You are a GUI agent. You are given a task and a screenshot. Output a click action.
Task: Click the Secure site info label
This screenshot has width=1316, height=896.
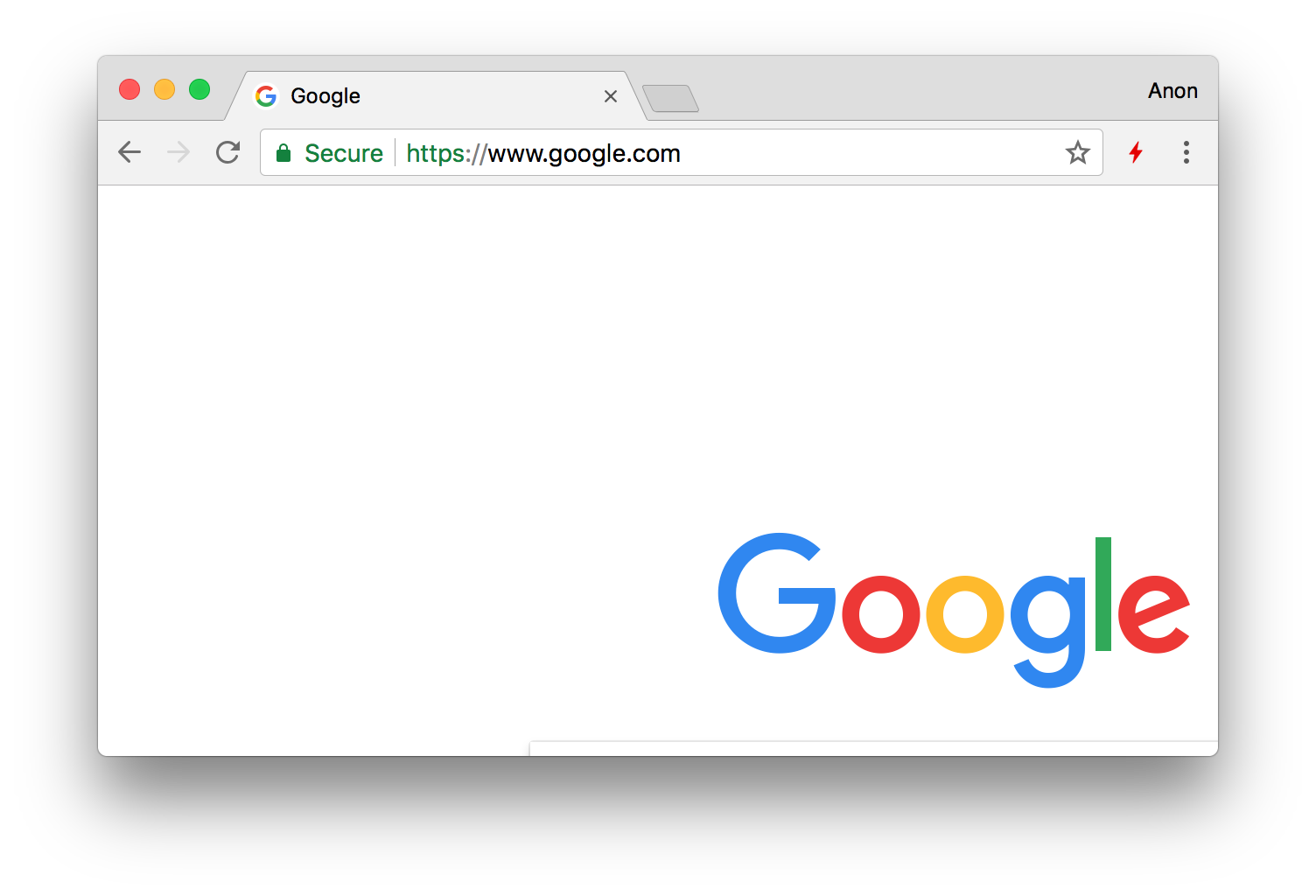click(344, 153)
